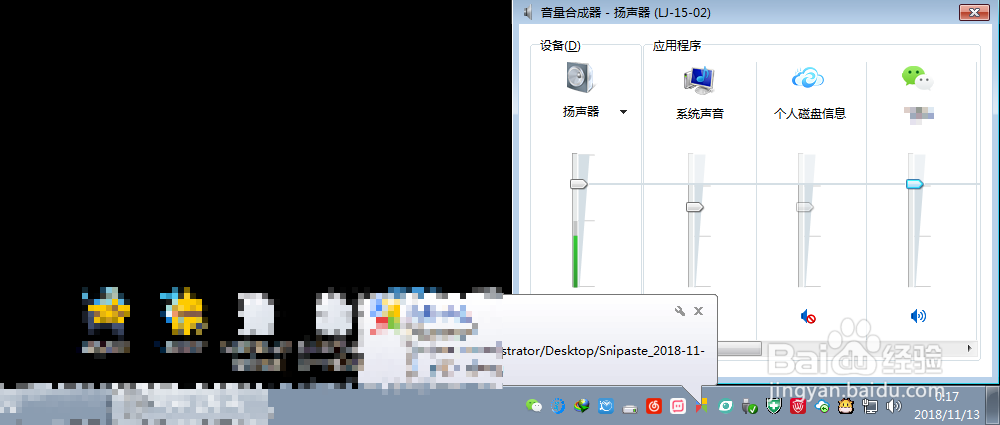This screenshot has height=425, width=1000.
Task: Click the 个人磁盘信息 volume slider thumb
Action: 805,207
